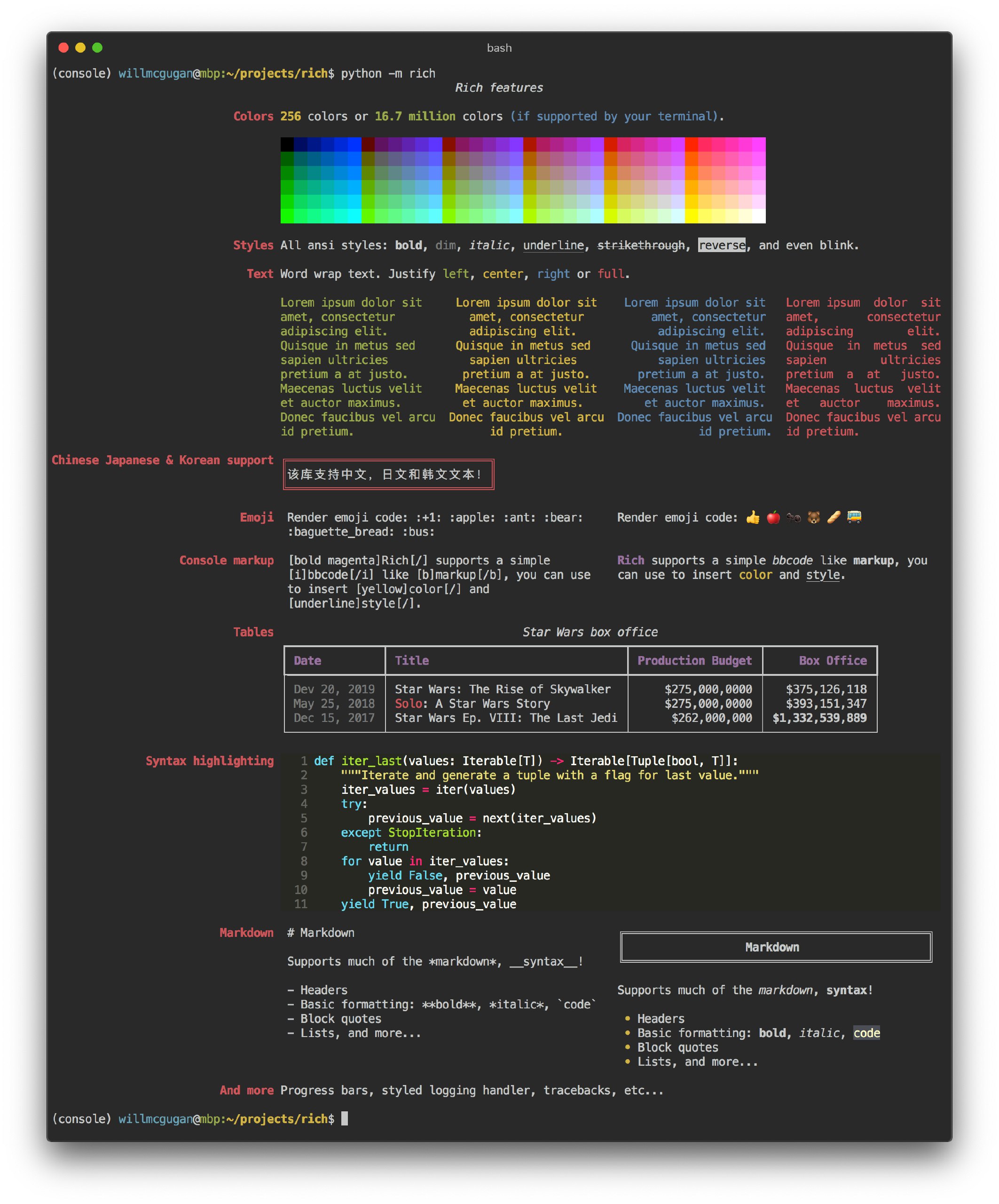Click the boxed Chinese text panel
The width and height of the screenshot is (999, 1204).
tap(389, 475)
